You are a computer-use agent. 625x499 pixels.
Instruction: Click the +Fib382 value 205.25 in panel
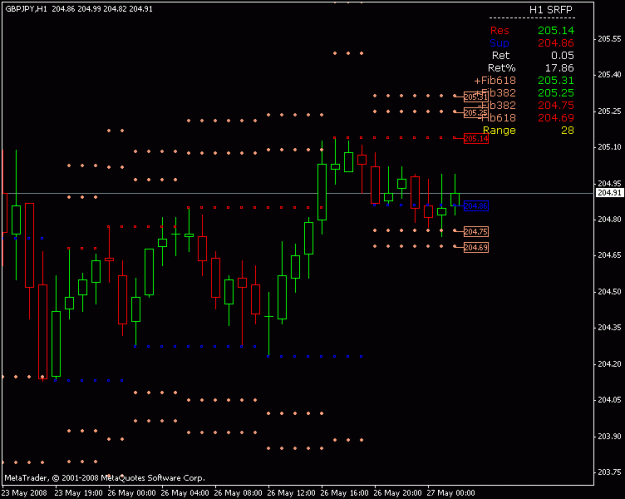click(556, 93)
